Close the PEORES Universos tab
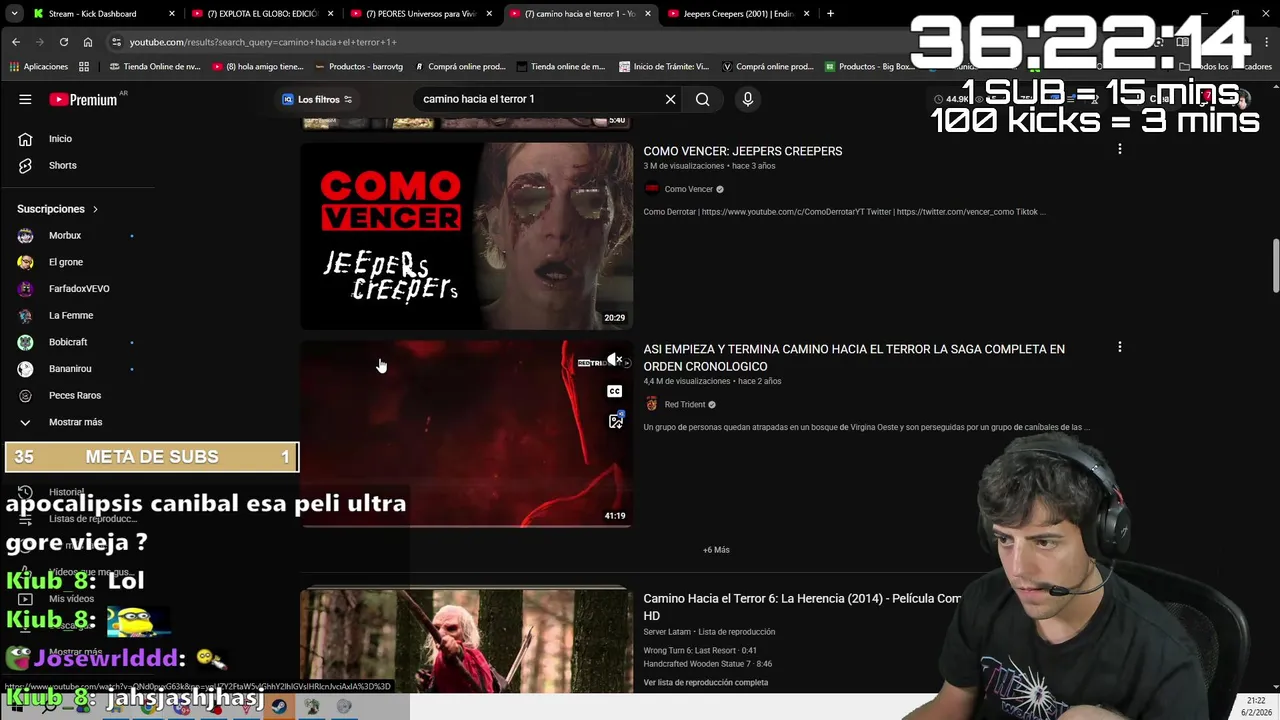 click(488, 14)
